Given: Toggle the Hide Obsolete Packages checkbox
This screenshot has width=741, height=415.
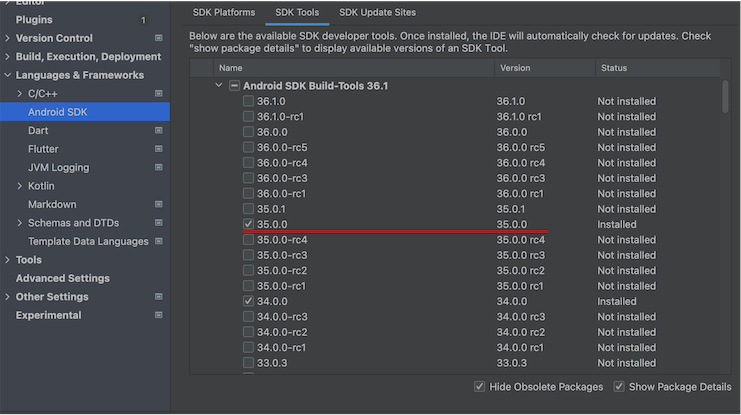Looking at the screenshot, I should [480, 387].
